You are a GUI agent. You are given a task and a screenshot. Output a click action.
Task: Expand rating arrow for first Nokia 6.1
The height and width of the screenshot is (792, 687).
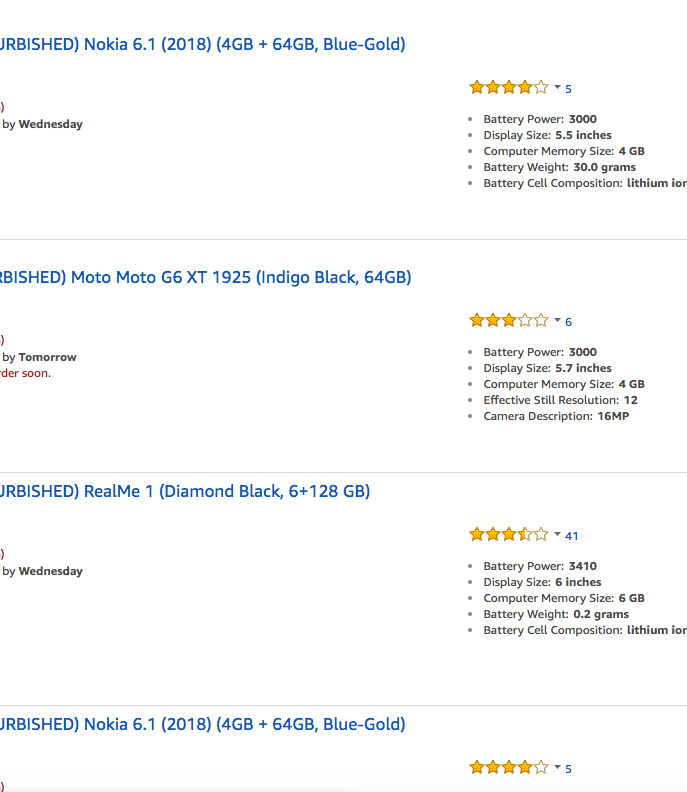click(x=557, y=88)
